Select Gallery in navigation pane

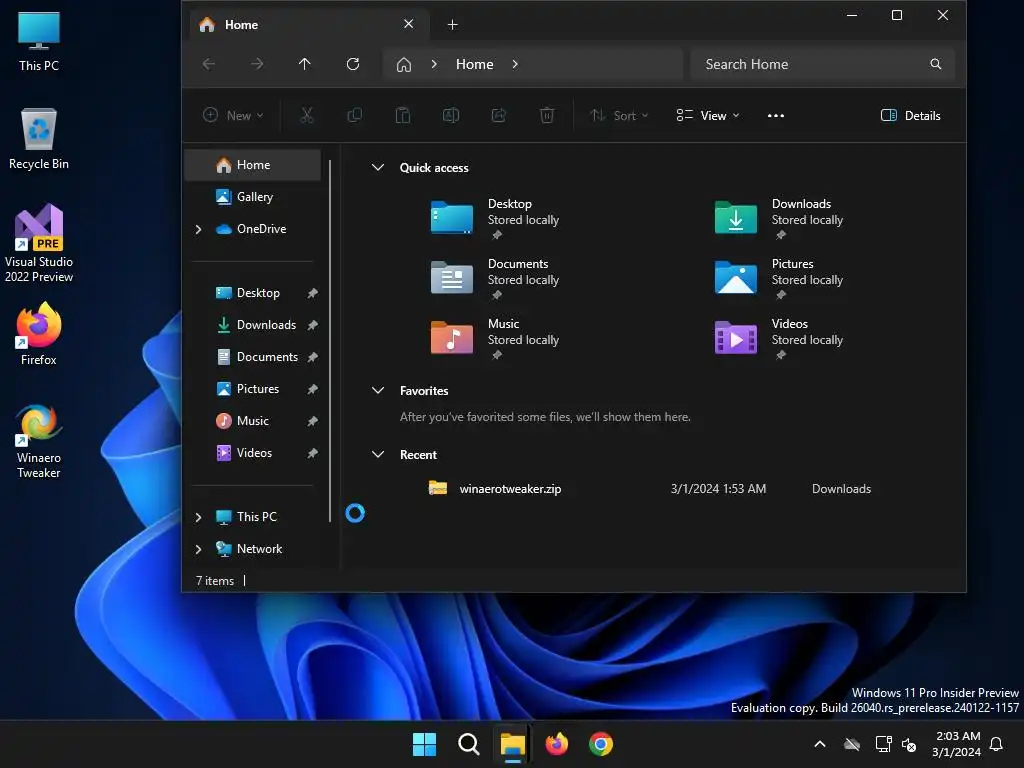(253, 197)
